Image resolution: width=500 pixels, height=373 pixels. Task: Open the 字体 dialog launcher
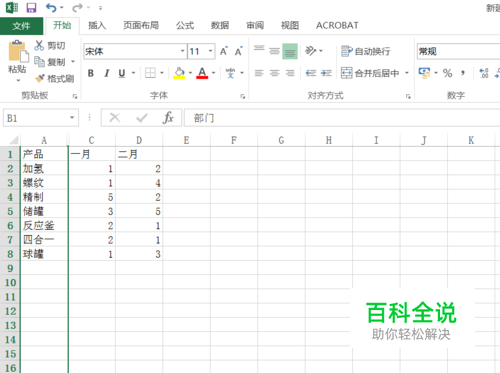click(243, 96)
